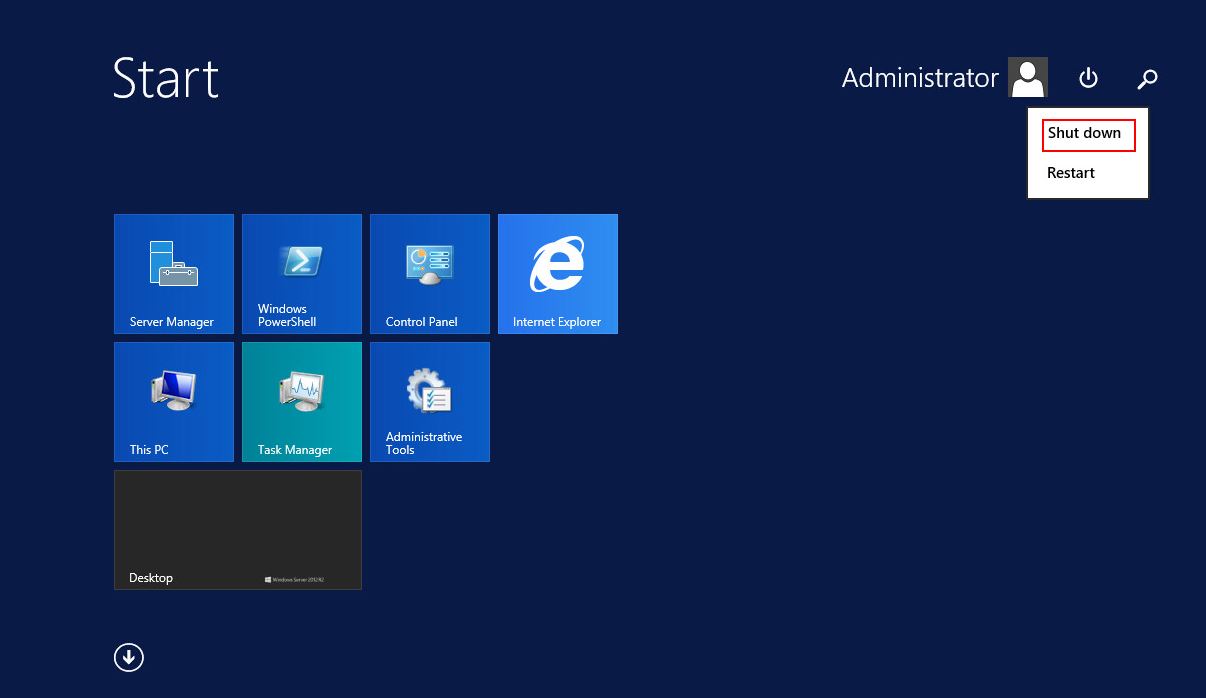Screen dimensions: 1206x698
Task: Switch to the Desktop tile
Action: [238, 530]
